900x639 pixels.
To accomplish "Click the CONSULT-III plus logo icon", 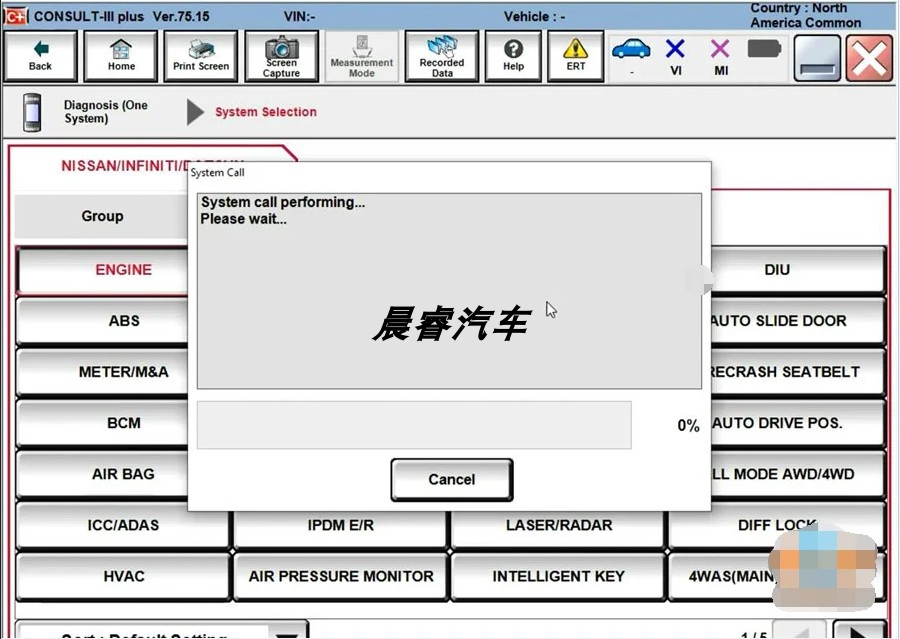I will pos(15,16).
